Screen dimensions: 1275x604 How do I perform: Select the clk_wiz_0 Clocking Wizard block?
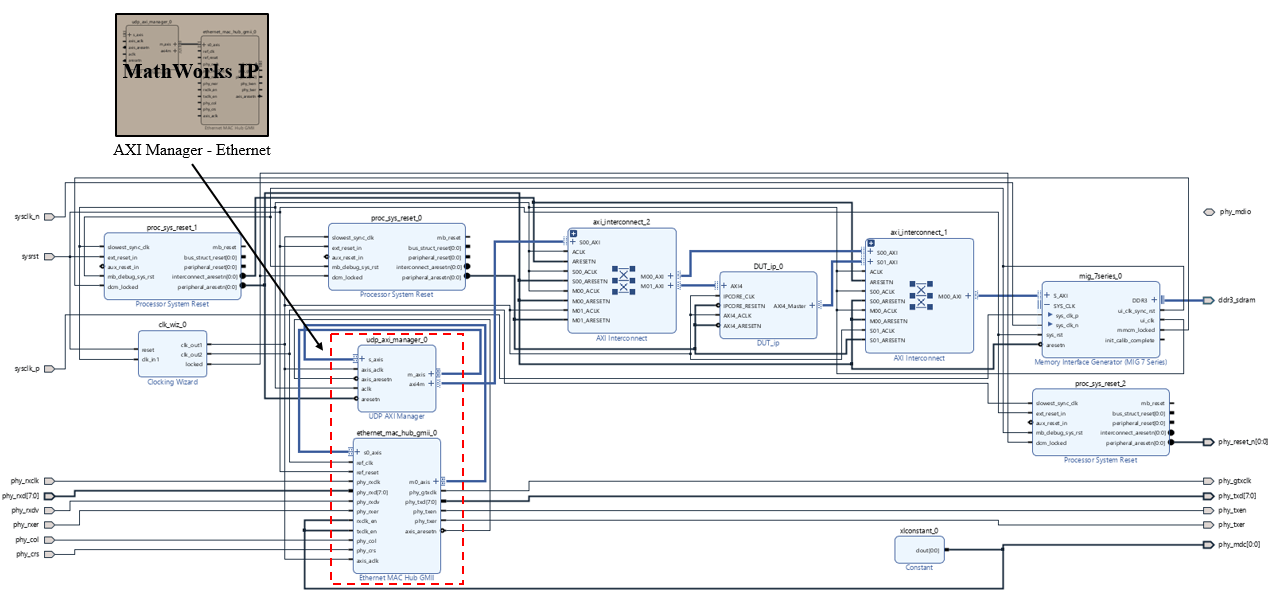coord(172,354)
